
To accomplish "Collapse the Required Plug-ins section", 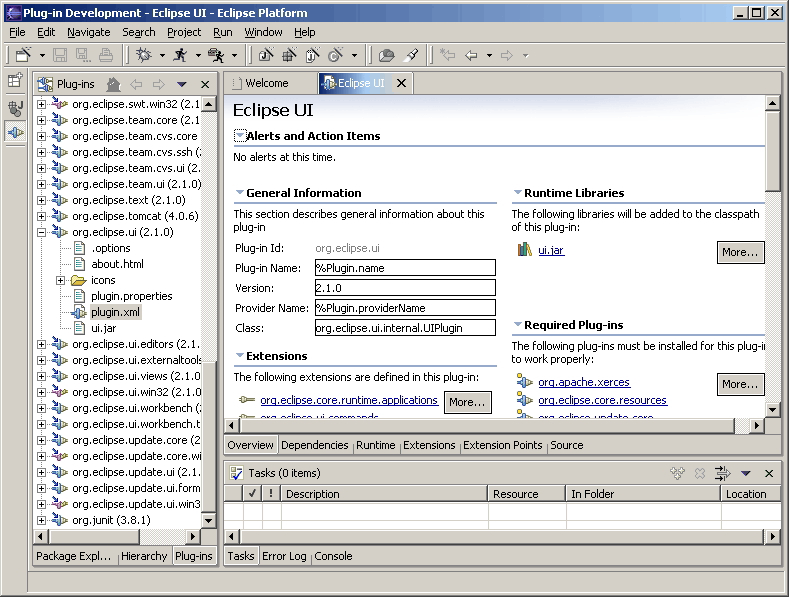I will click(517, 324).
